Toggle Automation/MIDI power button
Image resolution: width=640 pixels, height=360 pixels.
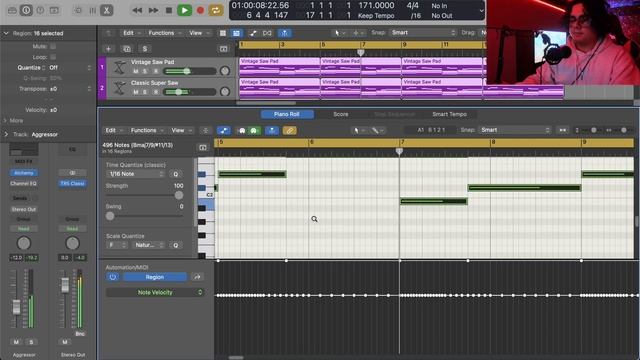click(x=113, y=277)
